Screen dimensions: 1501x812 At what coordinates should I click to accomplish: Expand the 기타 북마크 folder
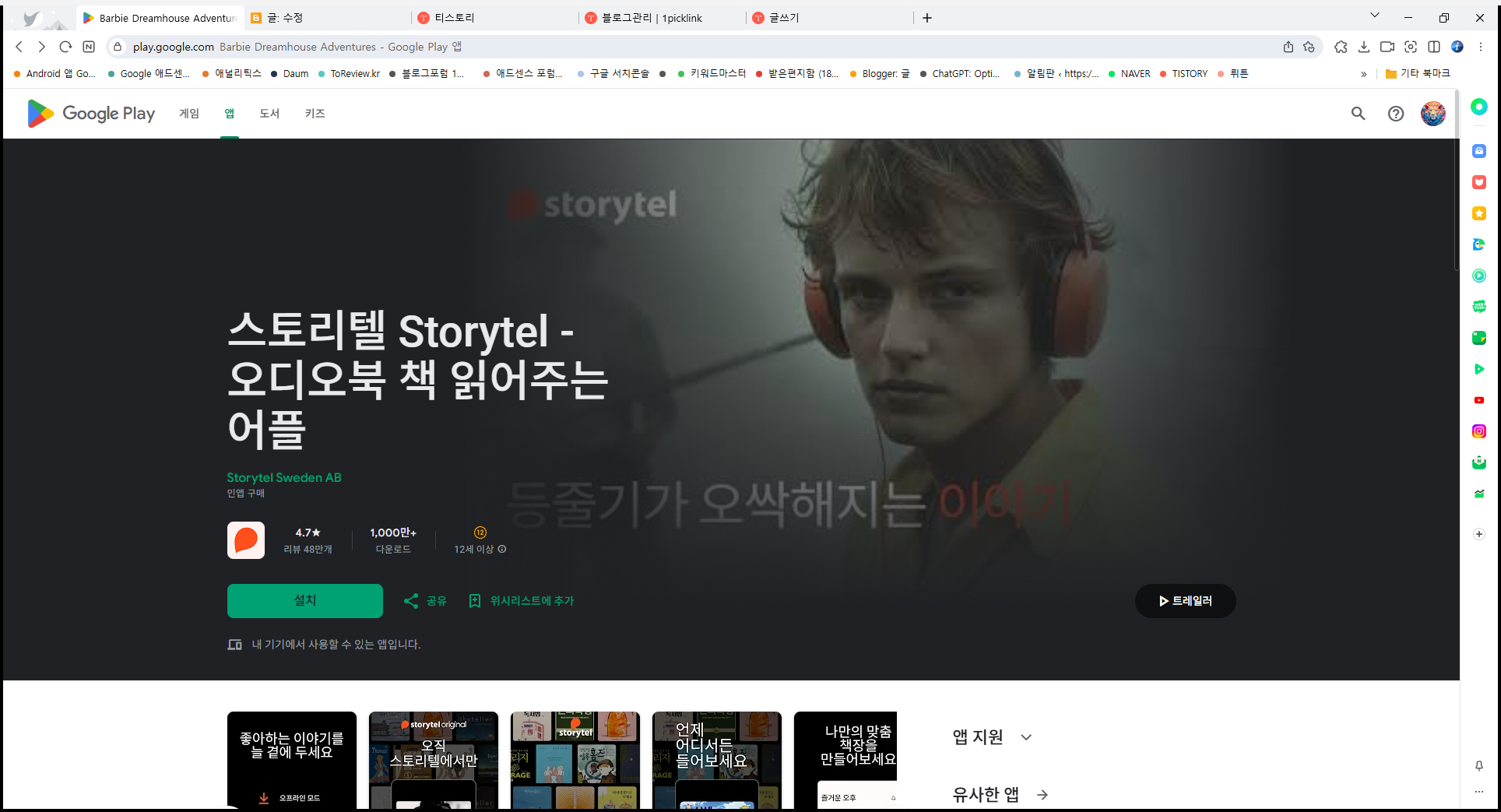(x=1417, y=73)
